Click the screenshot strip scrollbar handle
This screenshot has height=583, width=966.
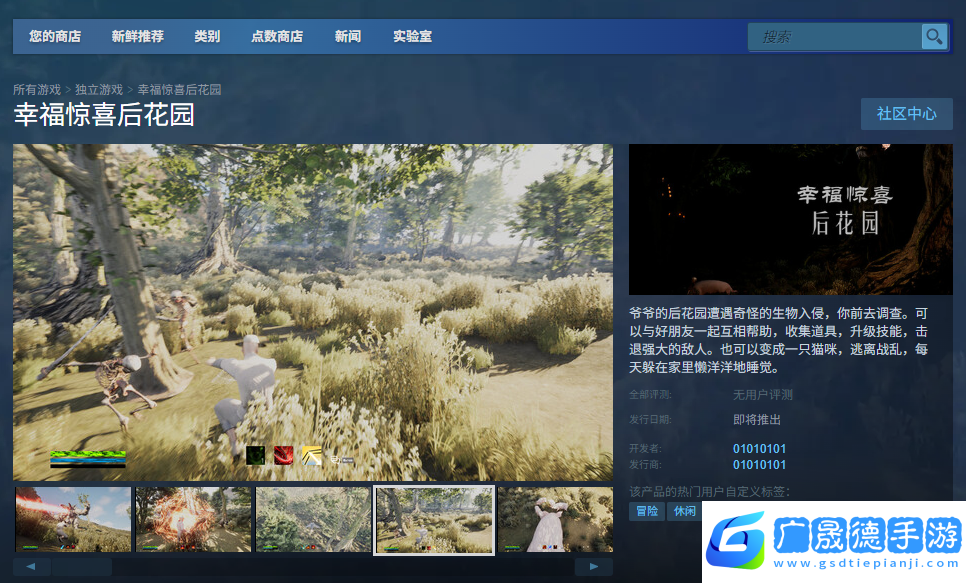pos(82,567)
